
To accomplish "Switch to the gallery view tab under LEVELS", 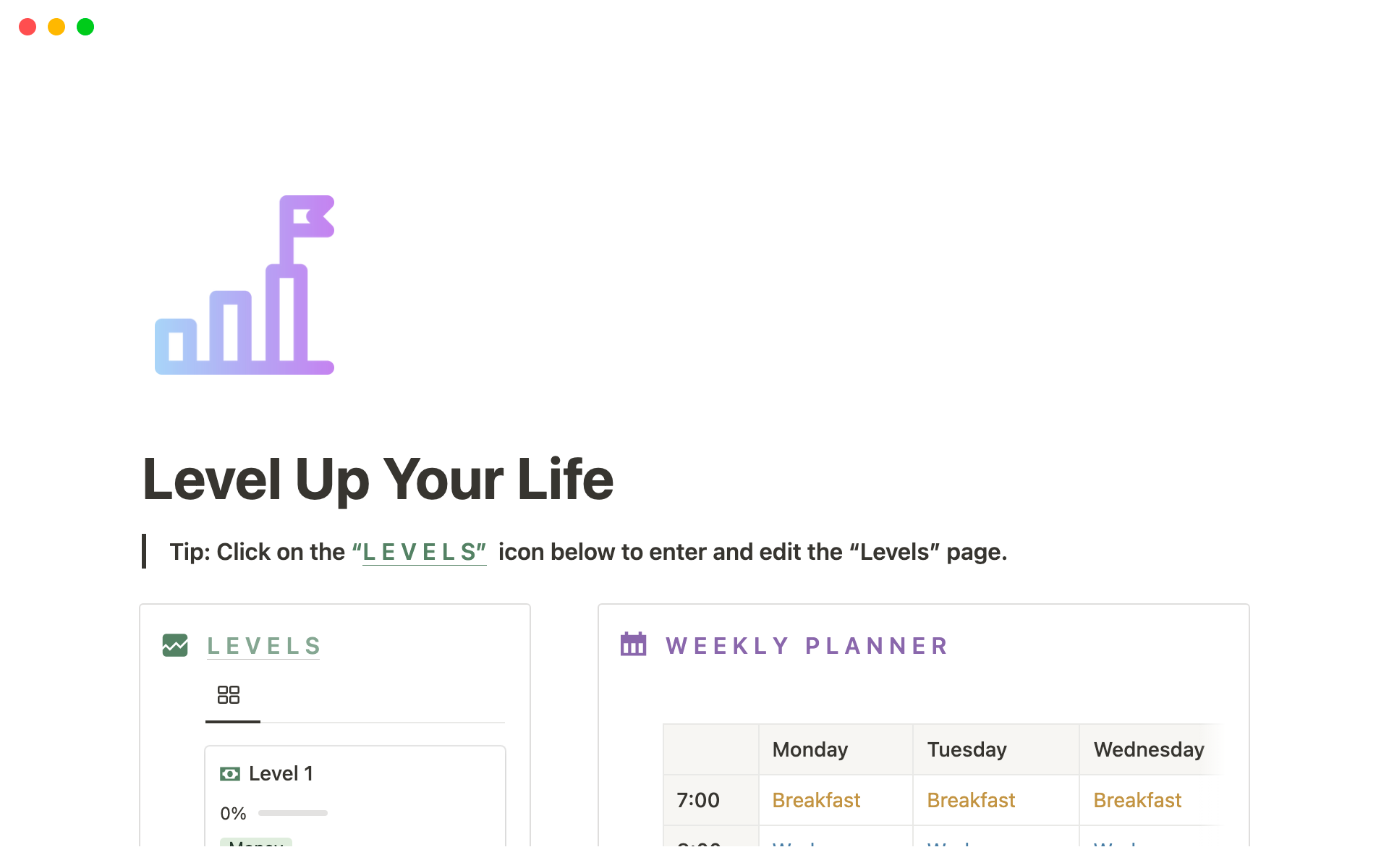I will (229, 694).
